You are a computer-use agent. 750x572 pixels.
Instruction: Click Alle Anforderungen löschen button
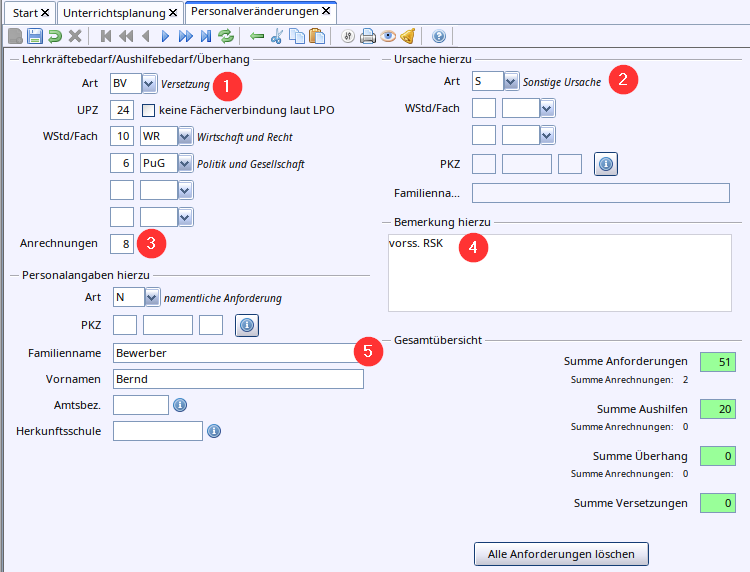561,554
